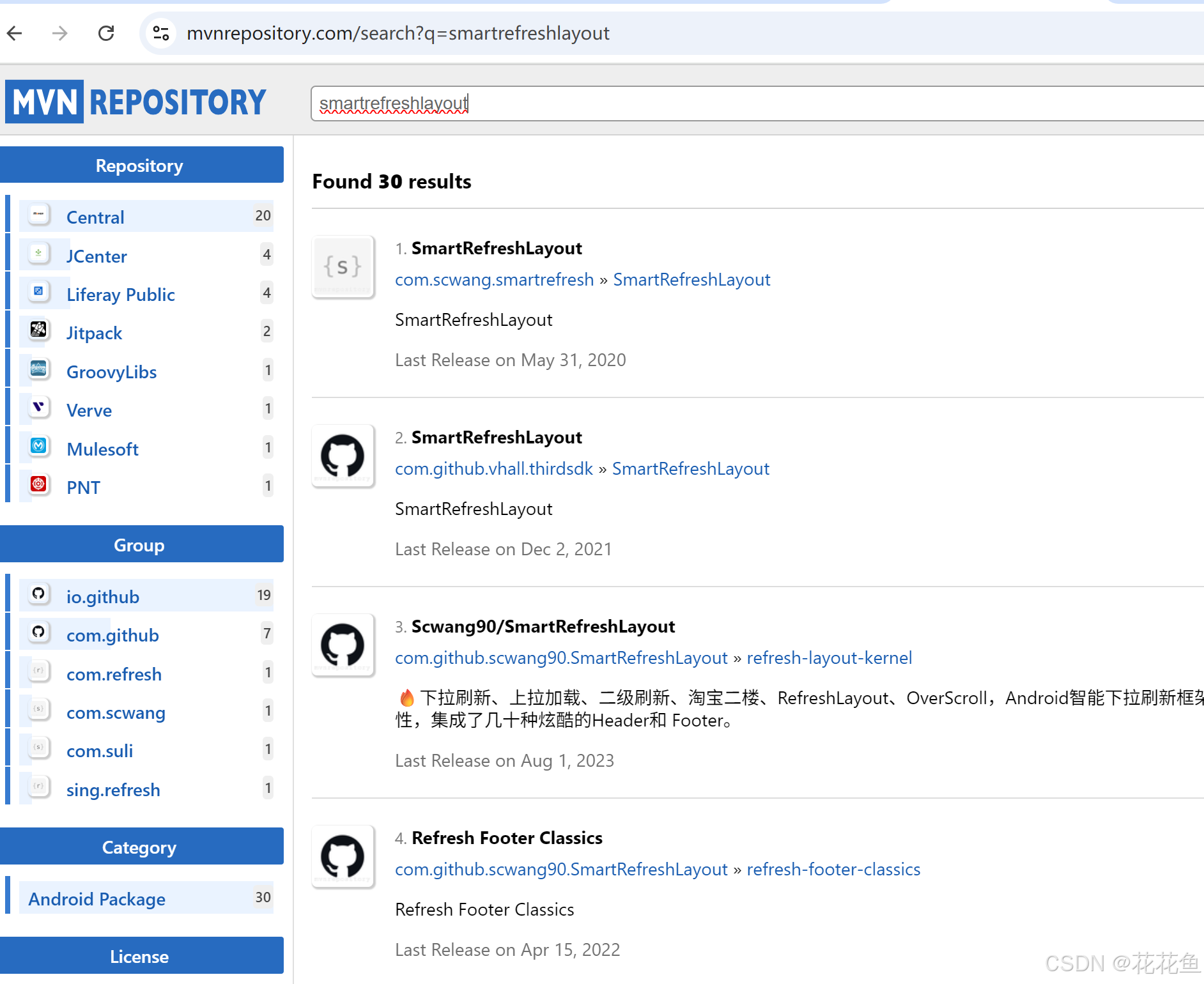Open SmartRefreshLayout artifact link in result 1
This screenshot has width=1204, height=984.
tap(691, 280)
